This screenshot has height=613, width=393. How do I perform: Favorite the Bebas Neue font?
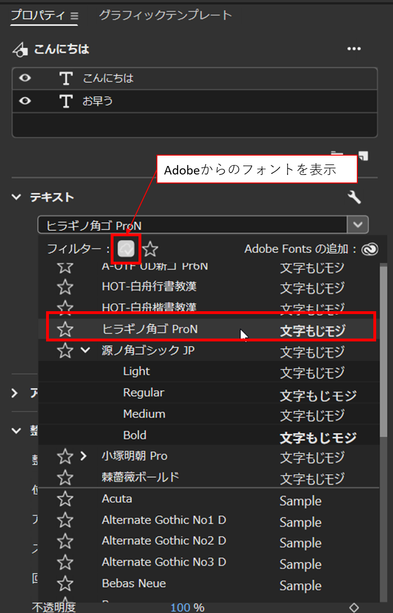click(x=65, y=584)
